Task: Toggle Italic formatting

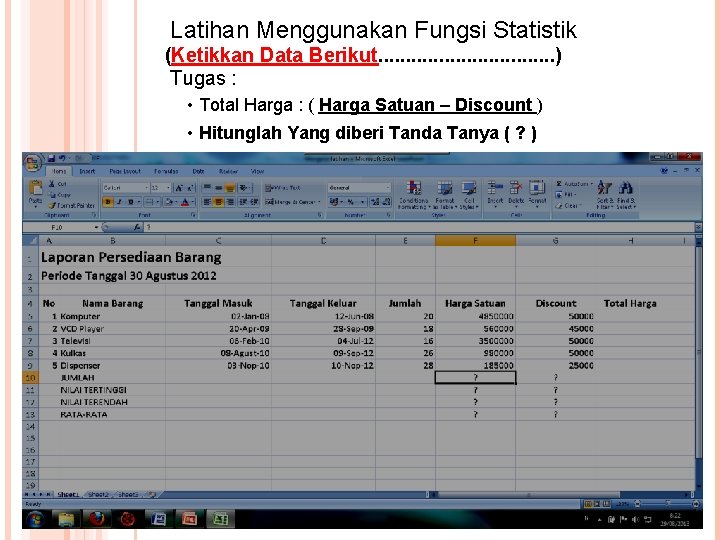Action: pyautogui.click(x=119, y=202)
